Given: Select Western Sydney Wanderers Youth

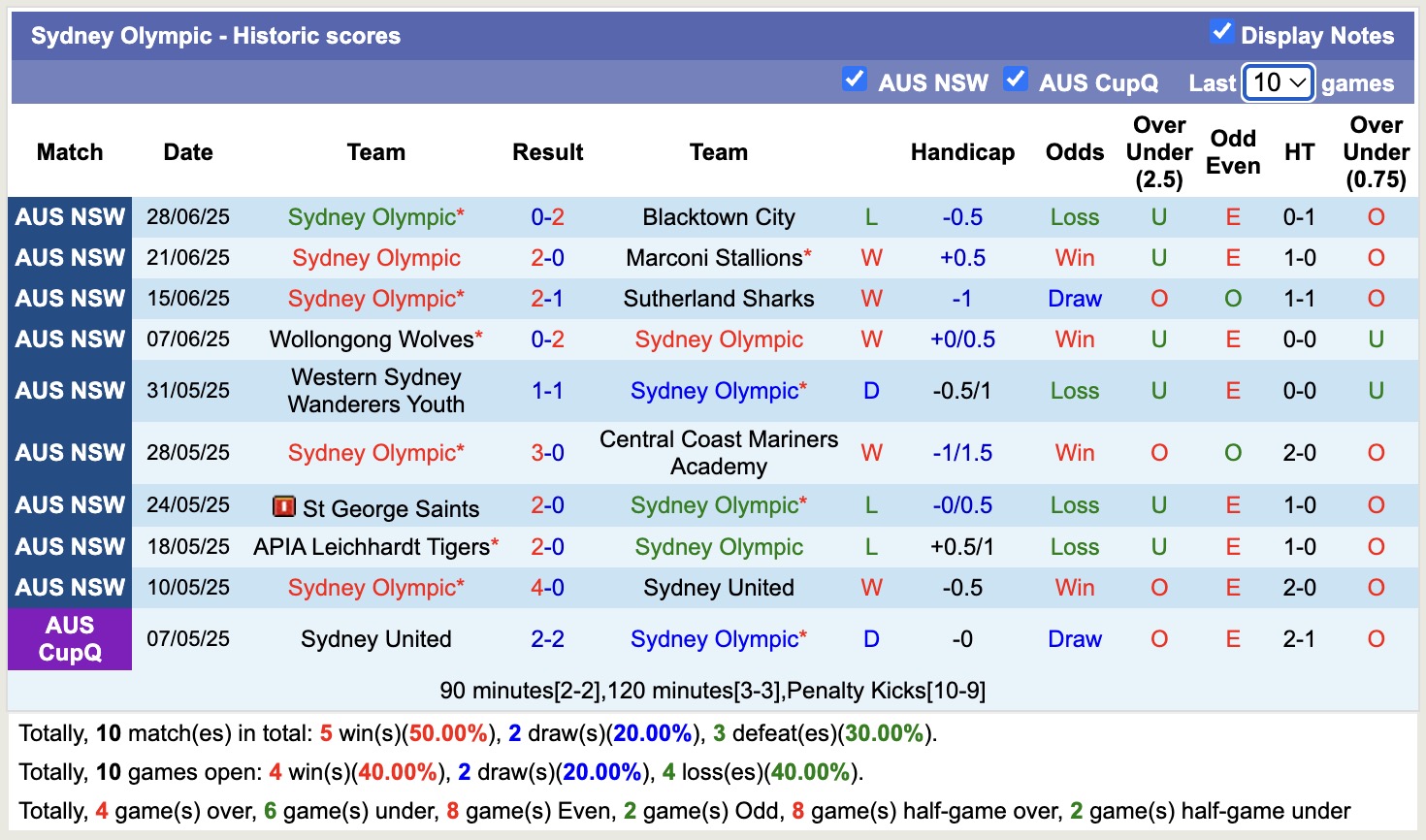Looking at the screenshot, I should pos(376,390).
